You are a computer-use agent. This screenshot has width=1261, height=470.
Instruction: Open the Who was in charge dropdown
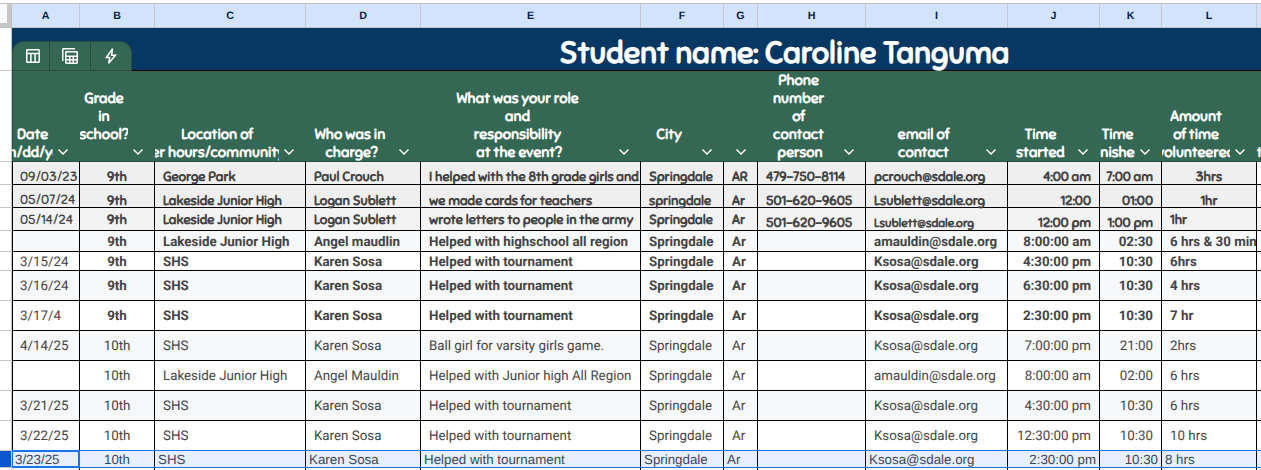coord(404,152)
